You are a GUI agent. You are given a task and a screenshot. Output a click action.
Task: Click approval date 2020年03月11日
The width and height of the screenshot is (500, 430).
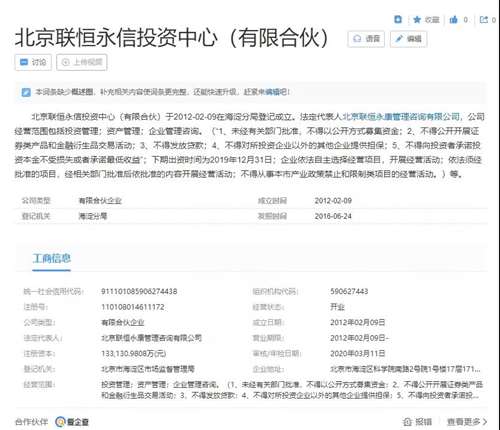pos(358,353)
